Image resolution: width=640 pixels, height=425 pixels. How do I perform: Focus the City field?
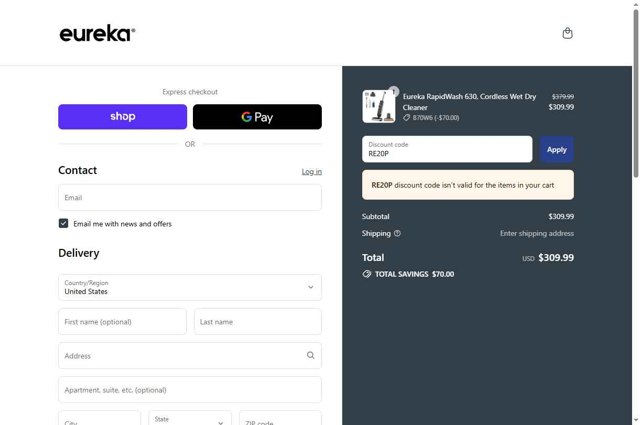(99, 418)
